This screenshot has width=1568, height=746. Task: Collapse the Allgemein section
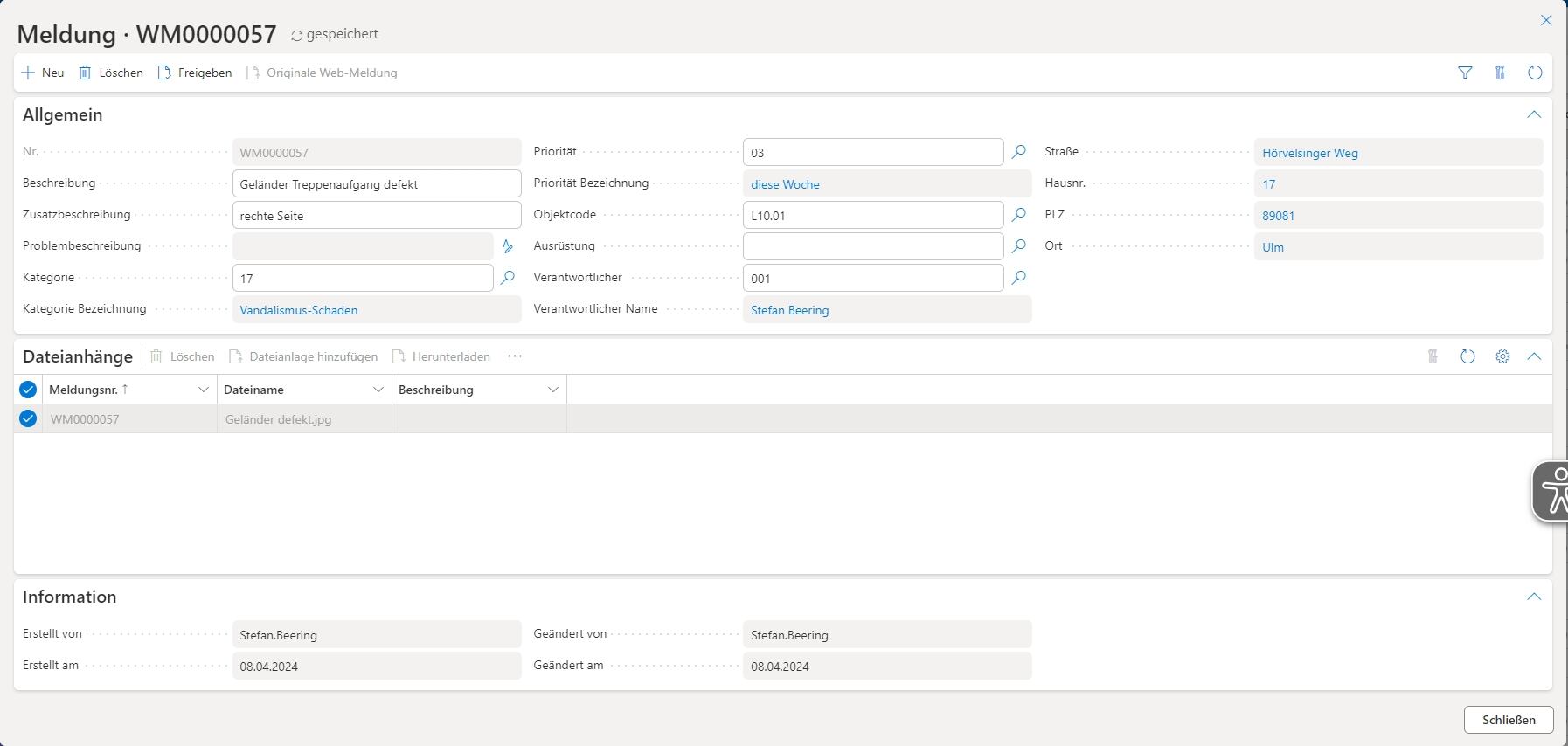[1533, 114]
